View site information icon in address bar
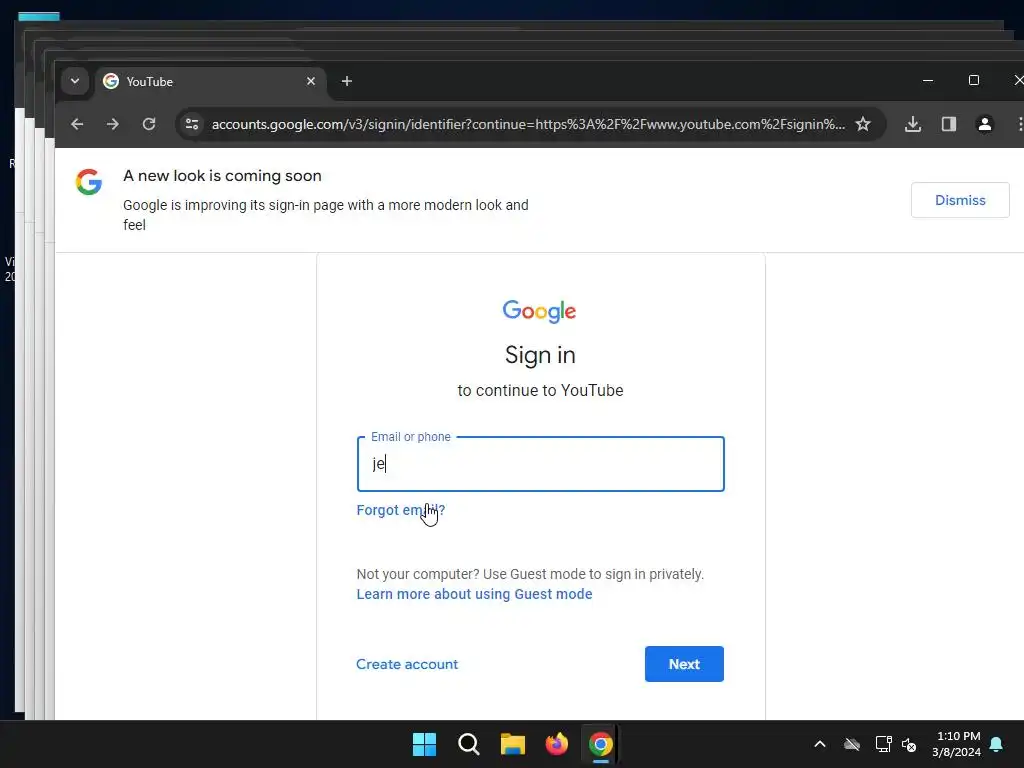1024x768 pixels. pos(191,124)
